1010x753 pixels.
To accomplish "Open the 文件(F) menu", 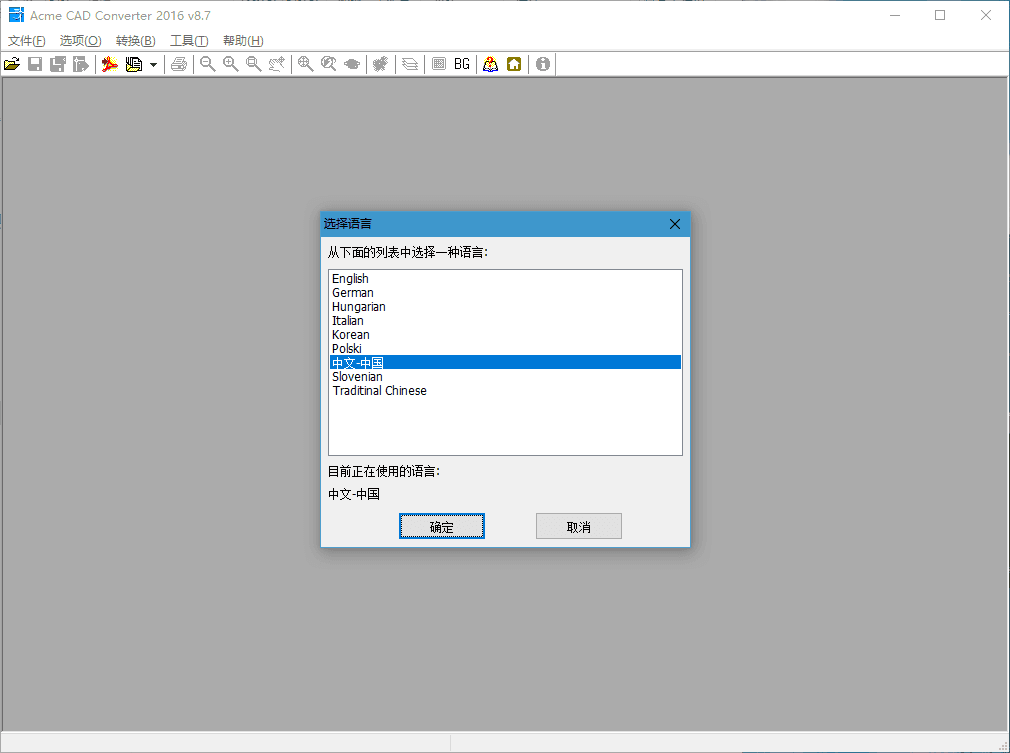I will [x=26, y=41].
